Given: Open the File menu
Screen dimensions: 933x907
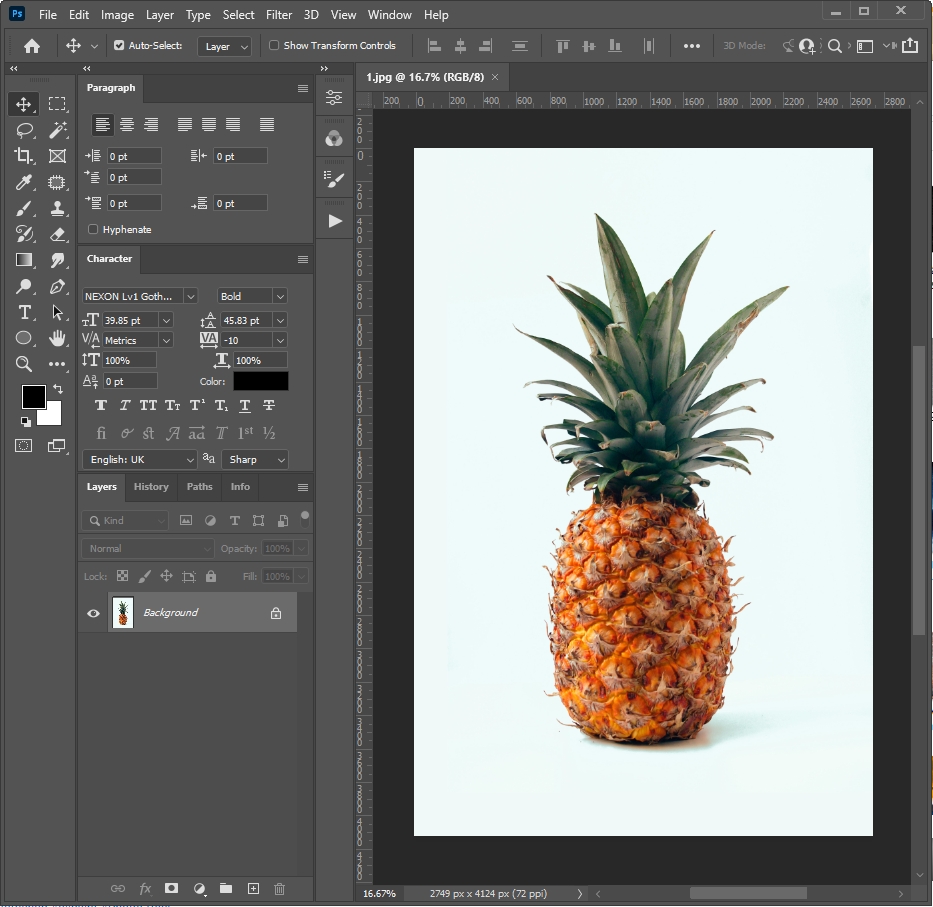Looking at the screenshot, I should coord(48,15).
